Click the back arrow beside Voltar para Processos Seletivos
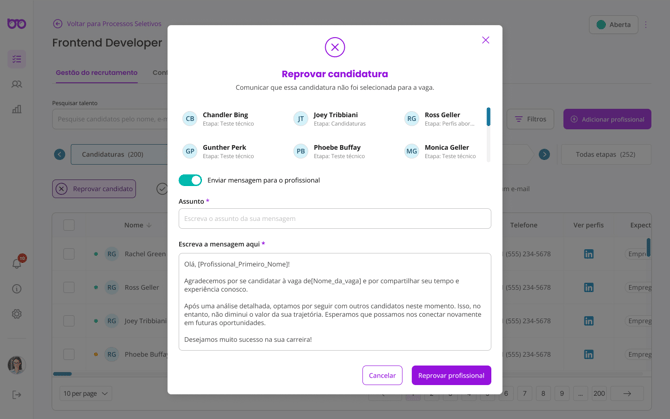The height and width of the screenshot is (419, 670). [58, 24]
